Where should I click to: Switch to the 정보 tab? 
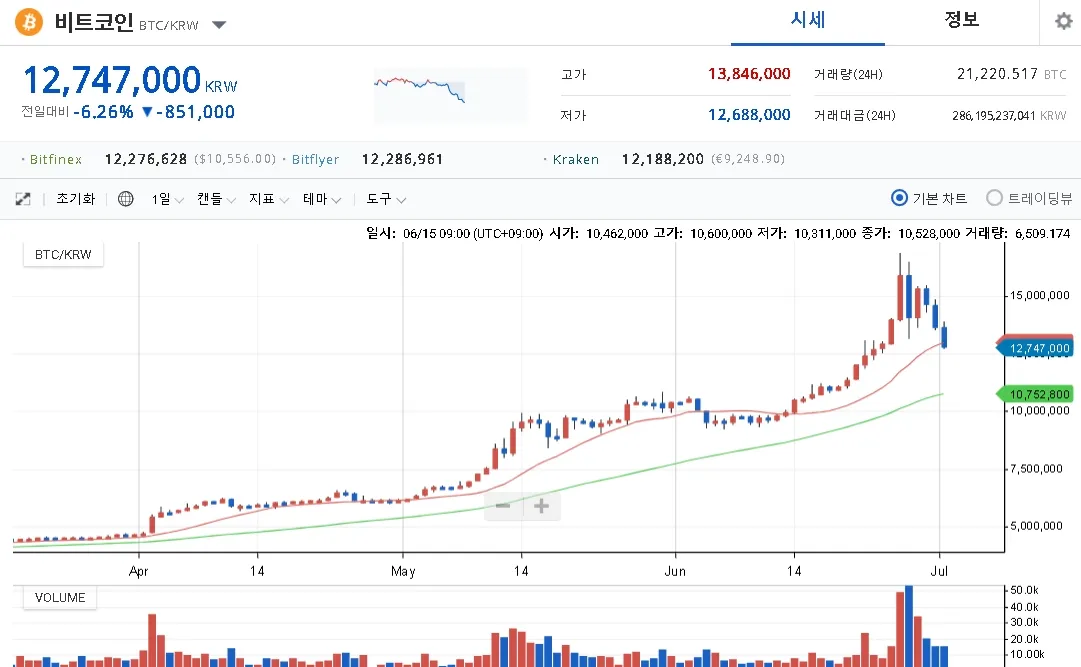961,20
